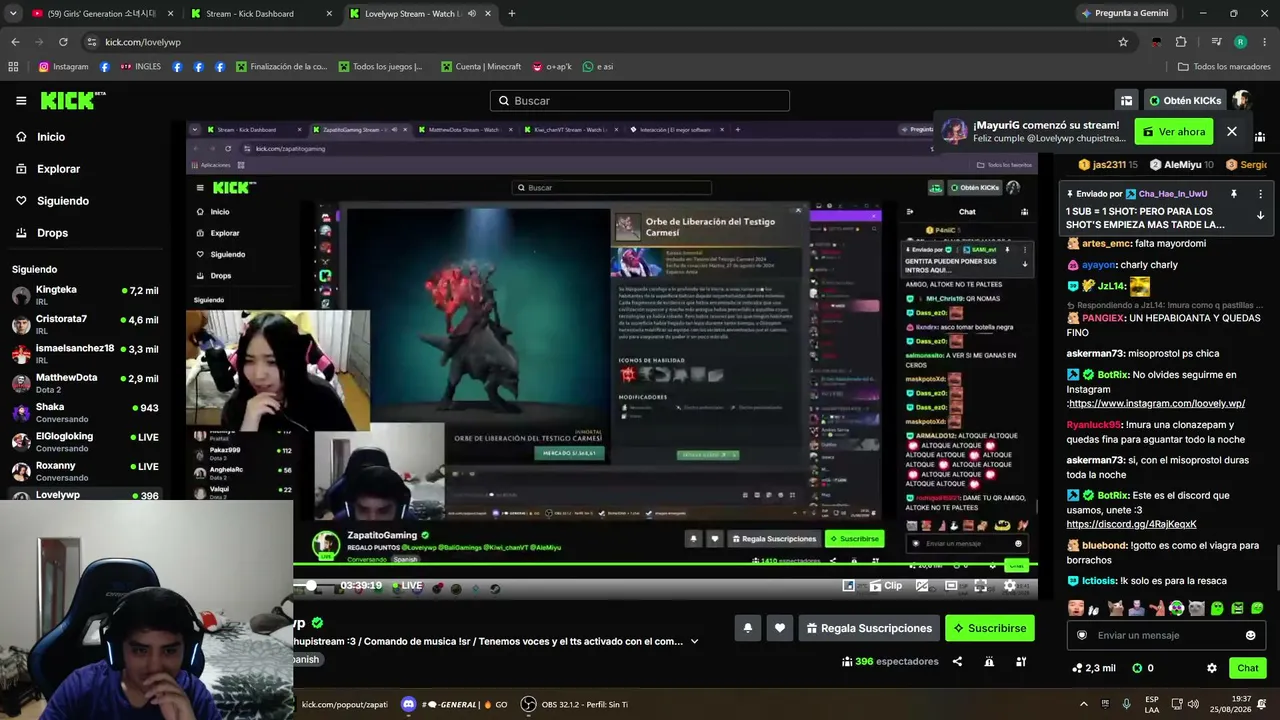
Task: Switch to the Stream - Kick Dashboard tab
Action: click(x=262, y=14)
